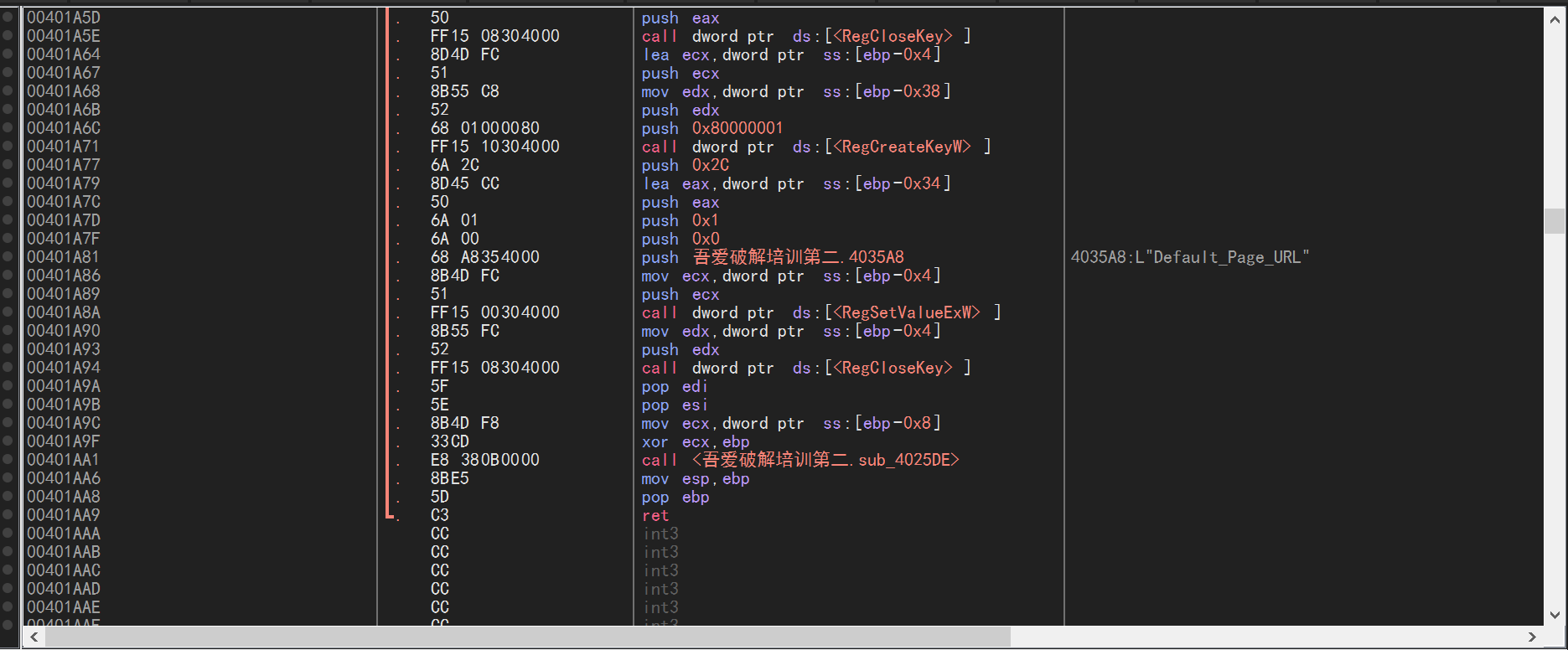Click the Default_Page_URL comment
Screen dimensions: 1568x650
coord(1190,257)
